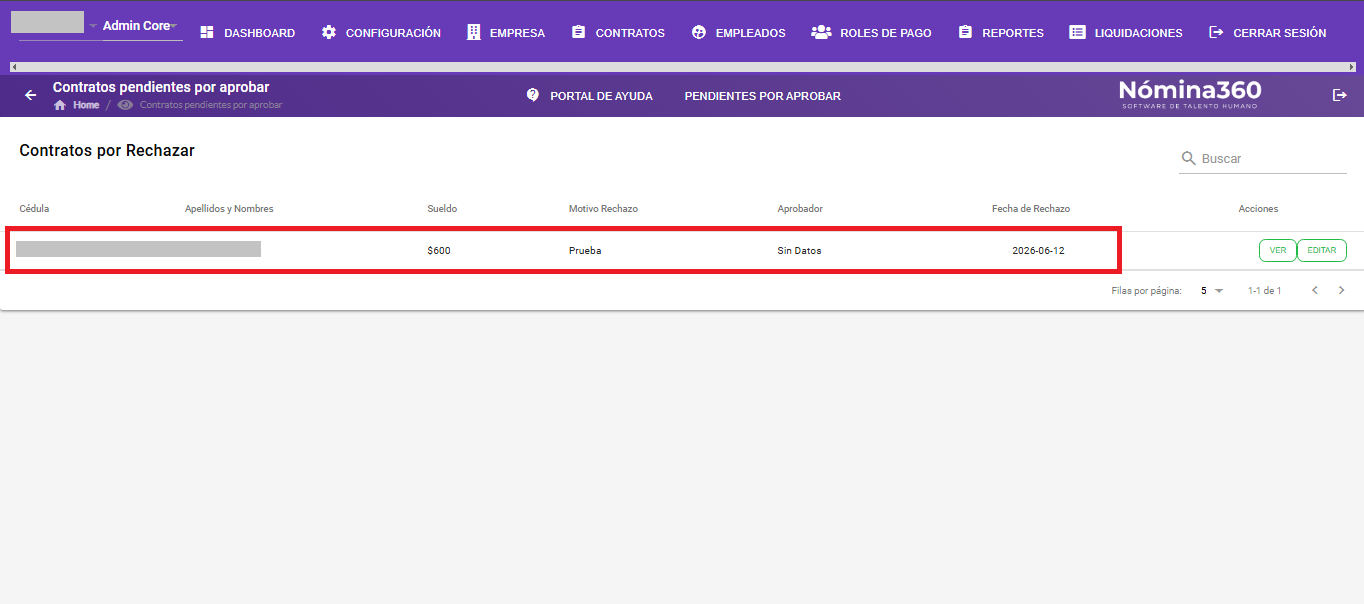Click EDITAR button for the contract
1364x604 pixels.
click(1322, 251)
